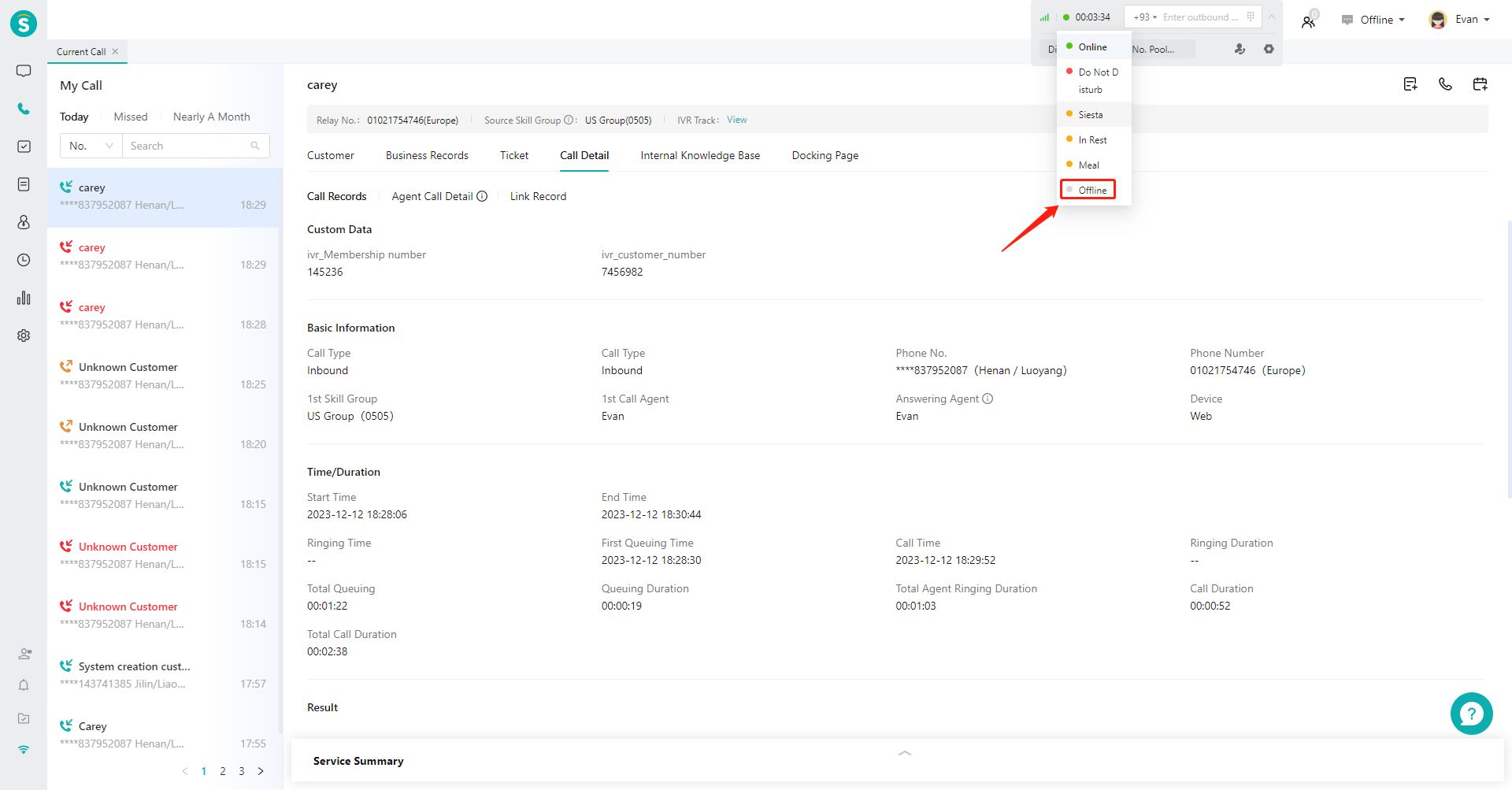Open the No. Pool dropdown in the call panel
1512x790 pixels.
1162,49
